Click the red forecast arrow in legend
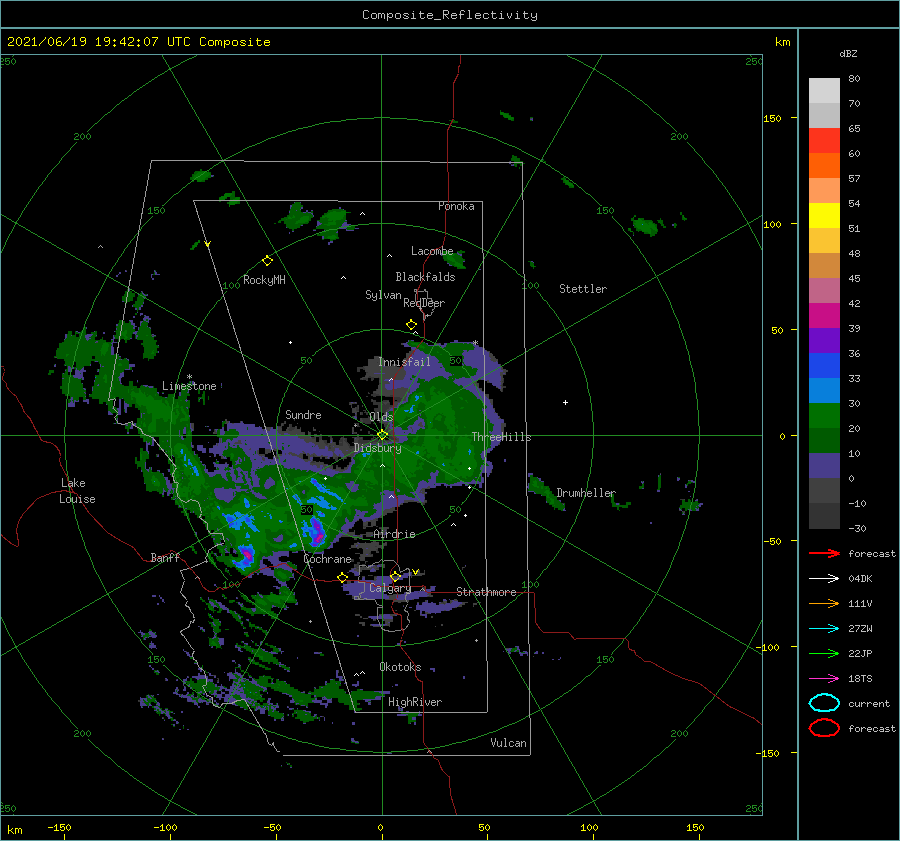This screenshot has width=900, height=841. click(x=824, y=553)
